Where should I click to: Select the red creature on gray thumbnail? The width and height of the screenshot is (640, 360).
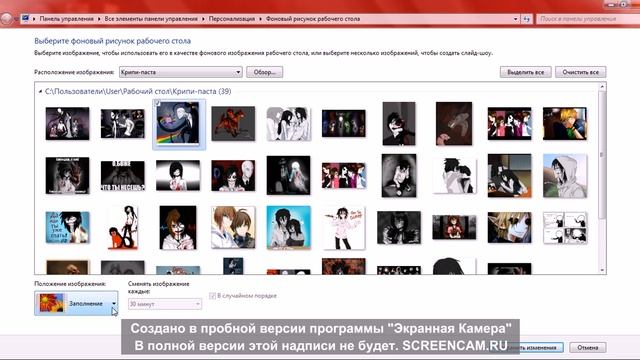point(233,124)
